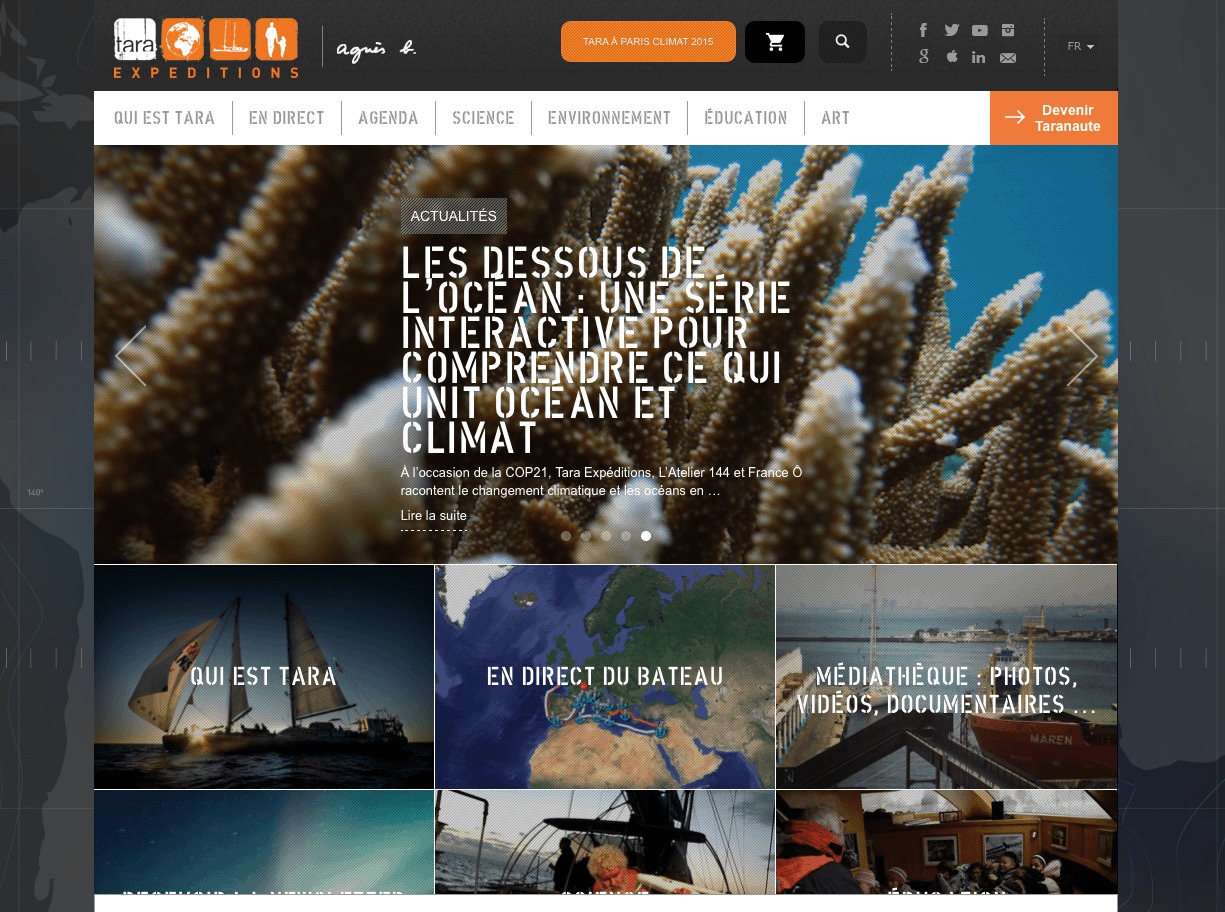Click the Tara Expeditions logo
The width and height of the screenshot is (1225, 912).
coord(206,48)
